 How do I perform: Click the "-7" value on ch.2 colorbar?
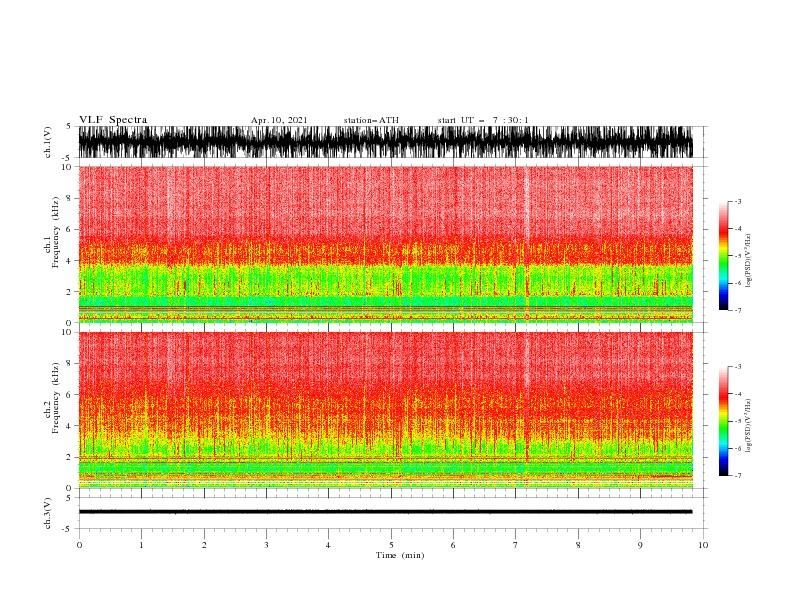(737, 476)
